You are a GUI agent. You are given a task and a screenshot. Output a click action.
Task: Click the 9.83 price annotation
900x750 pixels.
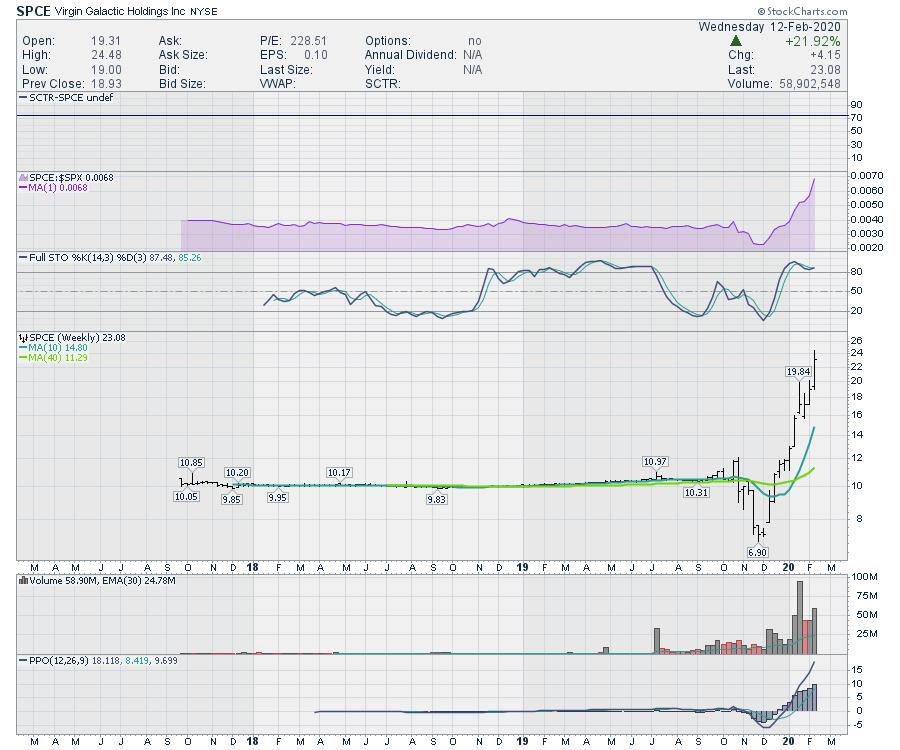pos(436,499)
